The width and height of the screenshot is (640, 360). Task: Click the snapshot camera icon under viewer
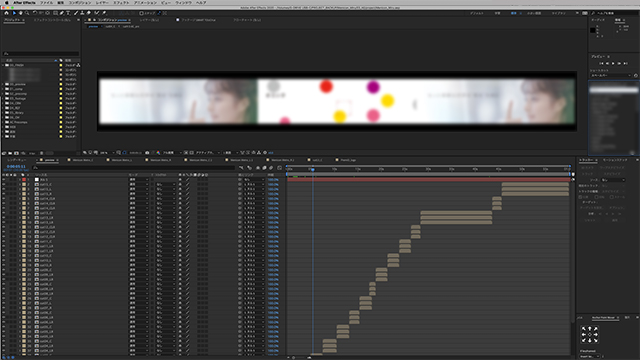pyautogui.click(x=147, y=153)
